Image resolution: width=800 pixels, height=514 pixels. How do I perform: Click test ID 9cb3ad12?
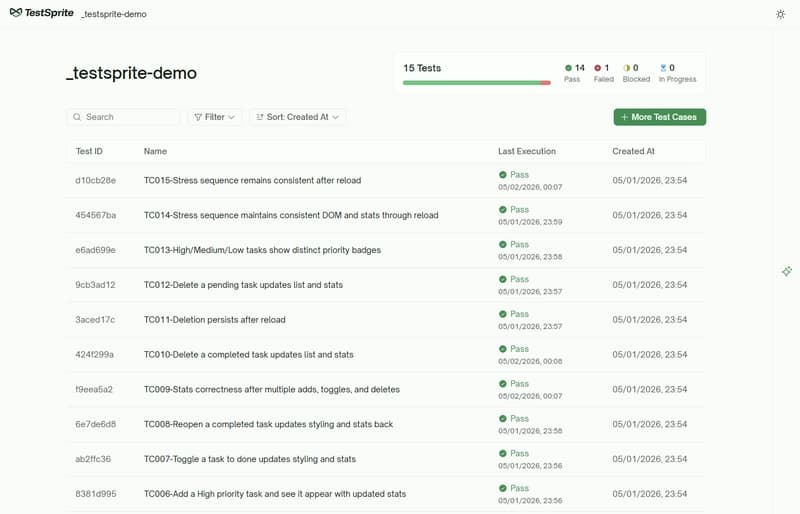coord(95,285)
